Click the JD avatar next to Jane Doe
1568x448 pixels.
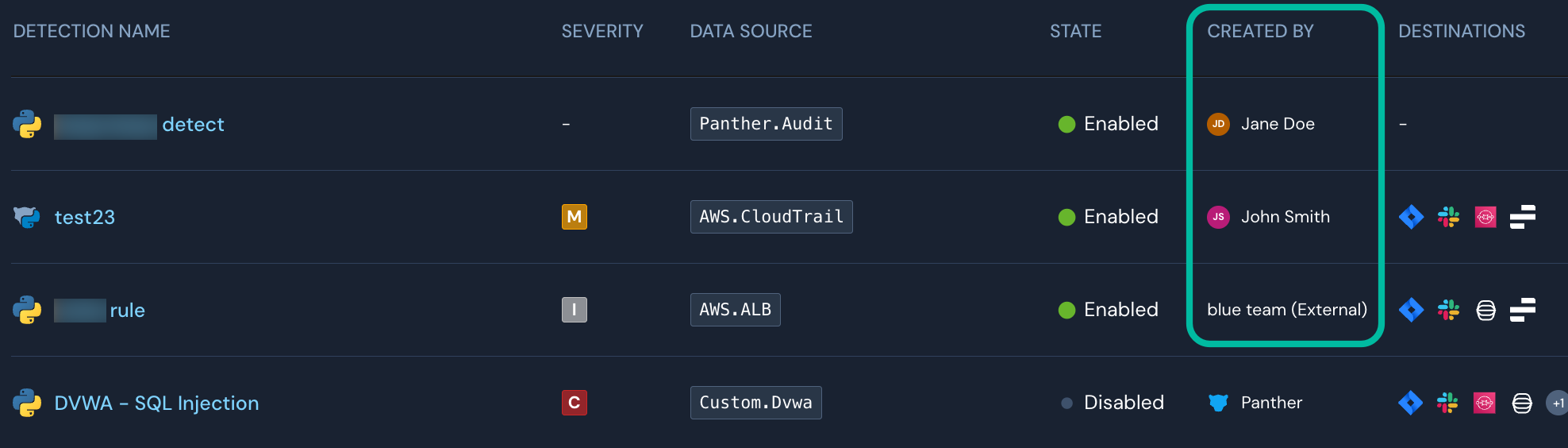pos(1218,124)
